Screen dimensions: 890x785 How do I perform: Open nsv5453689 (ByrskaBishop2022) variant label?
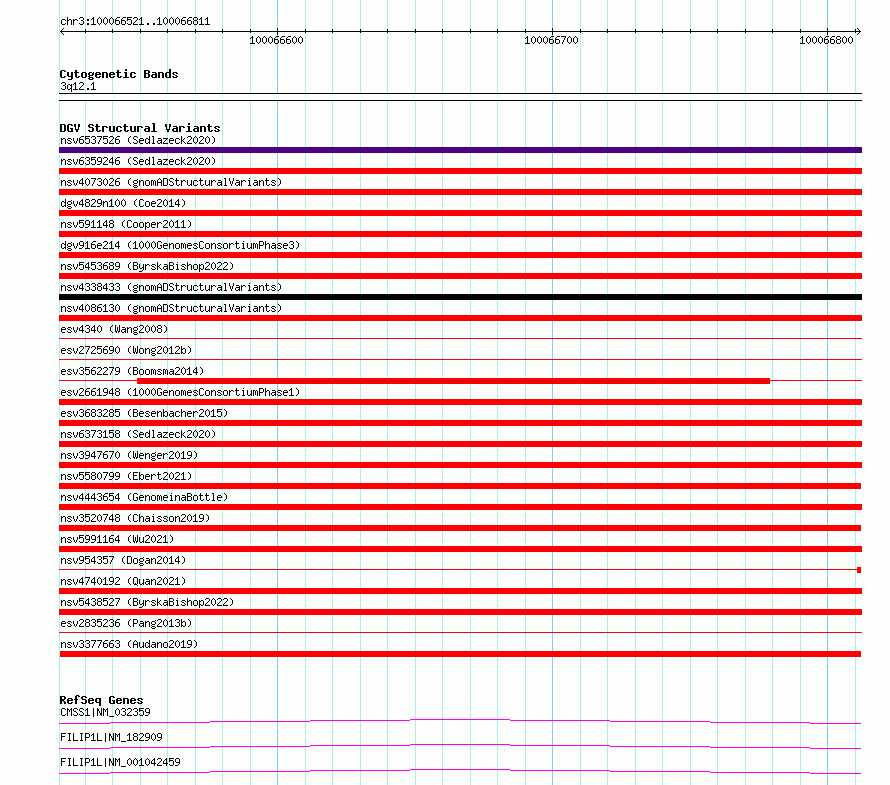click(x=147, y=266)
